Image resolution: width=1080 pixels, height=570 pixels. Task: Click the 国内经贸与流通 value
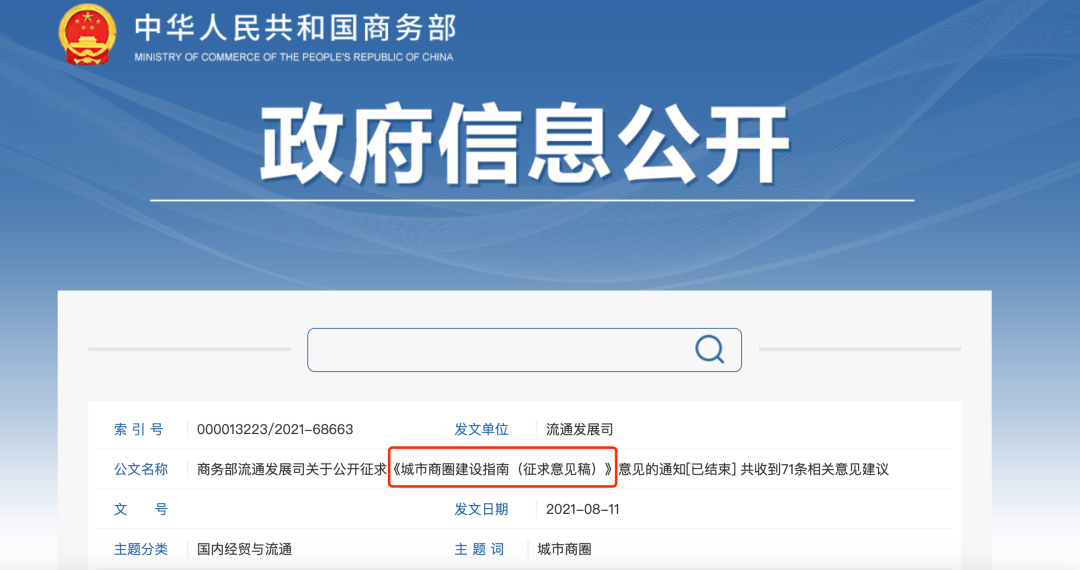coord(245,549)
